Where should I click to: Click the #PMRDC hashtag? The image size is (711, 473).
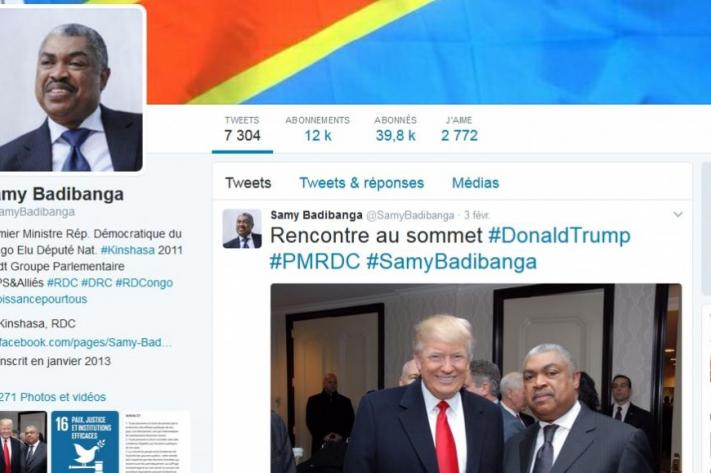pyautogui.click(x=315, y=262)
